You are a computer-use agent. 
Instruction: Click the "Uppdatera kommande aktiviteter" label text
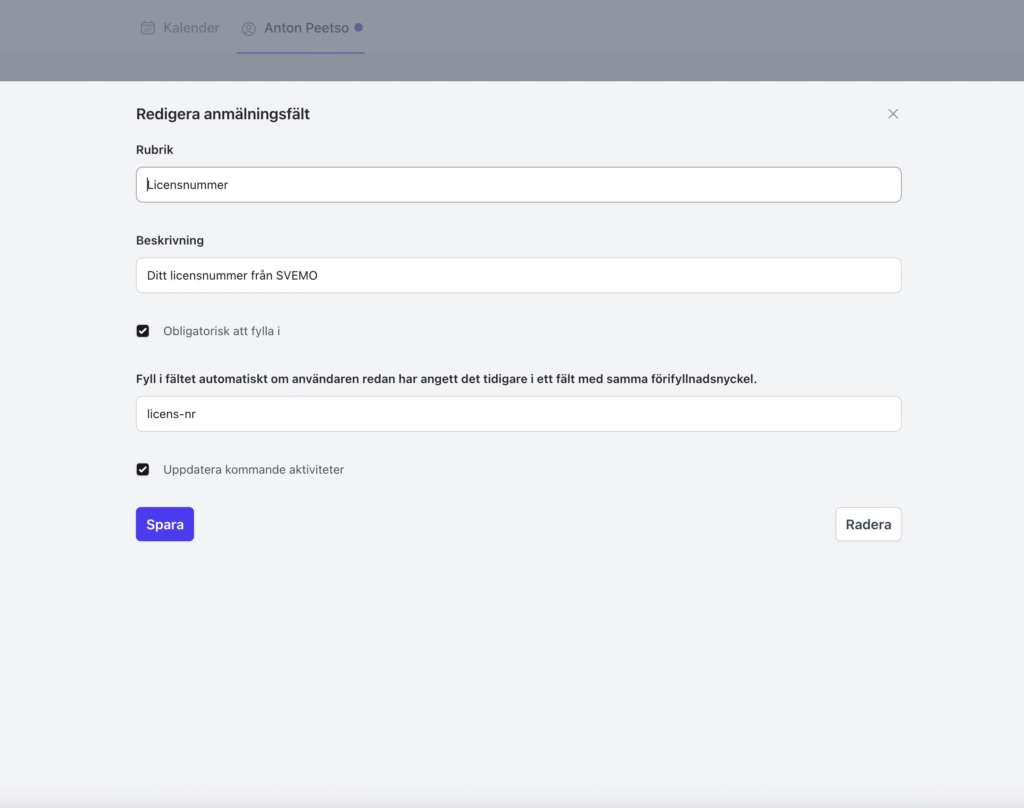(253, 469)
